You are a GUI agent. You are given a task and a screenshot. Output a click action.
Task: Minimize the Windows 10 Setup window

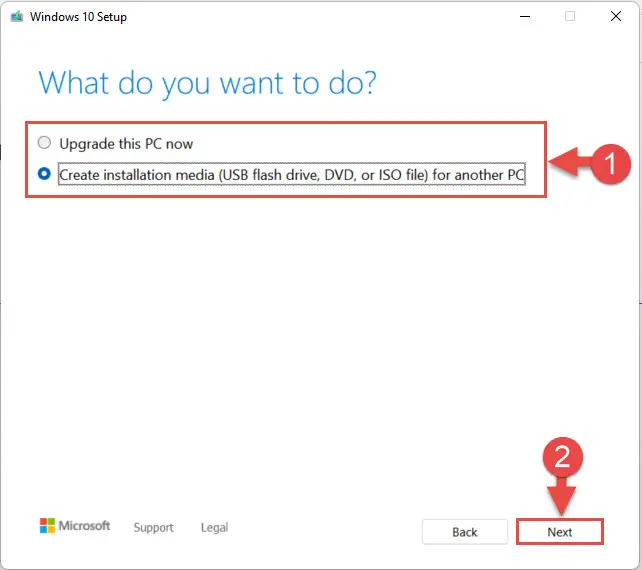pyautogui.click(x=525, y=16)
